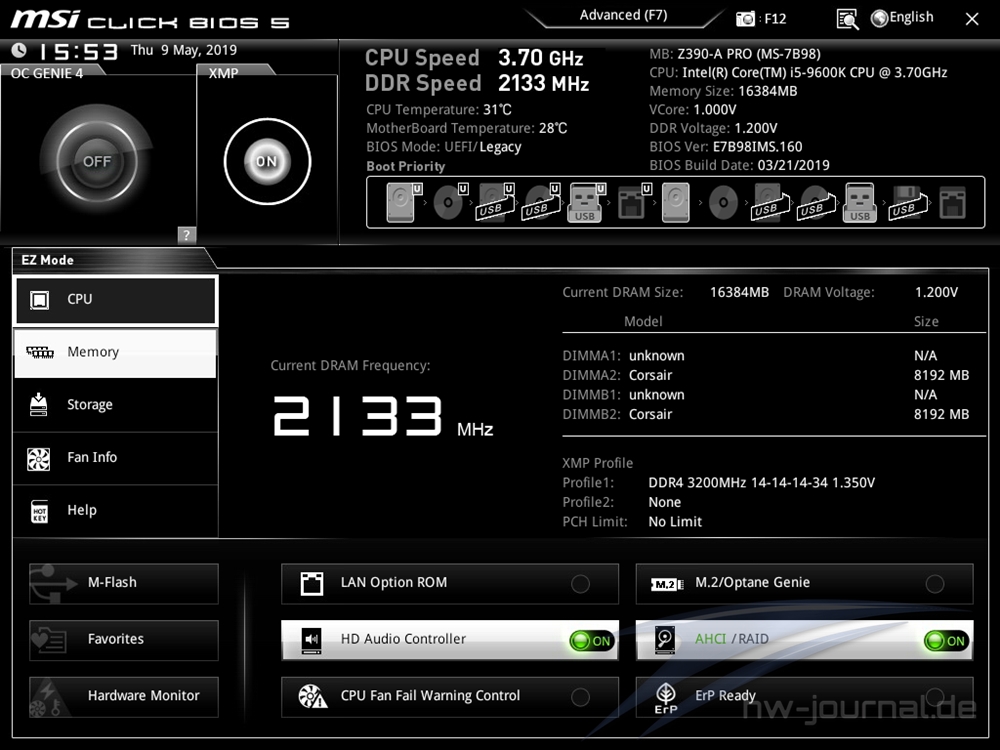Turn on the OC Genie 4 knob
Image resolution: width=1000 pixels, height=750 pixels.
97,161
